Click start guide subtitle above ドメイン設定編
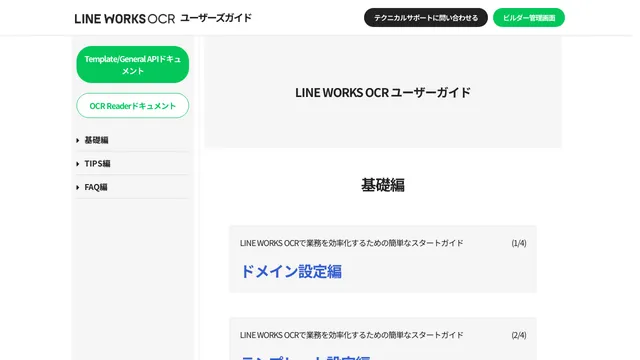640x360 pixels. click(351, 243)
